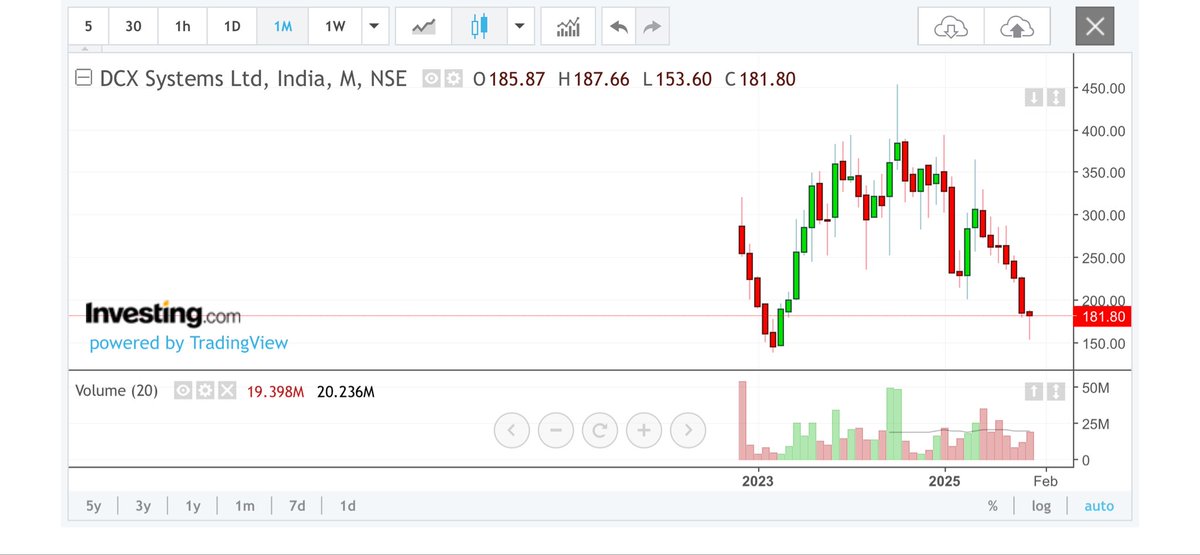Toggle Volume indicator visibility eye
This screenshot has width=1200, height=555.
pyautogui.click(x=183, y=391)
